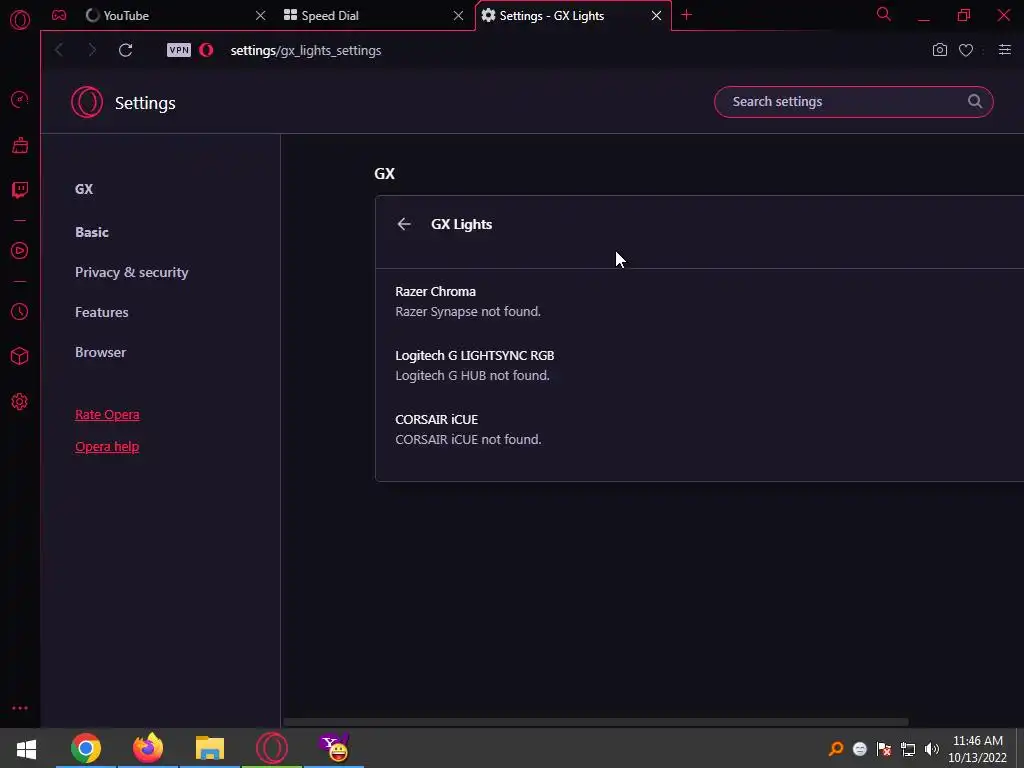Viewport: 1024px width, 768px height.
Task: Click the address bar URL text
Action: pyautogui.click(x=306, y=50)
